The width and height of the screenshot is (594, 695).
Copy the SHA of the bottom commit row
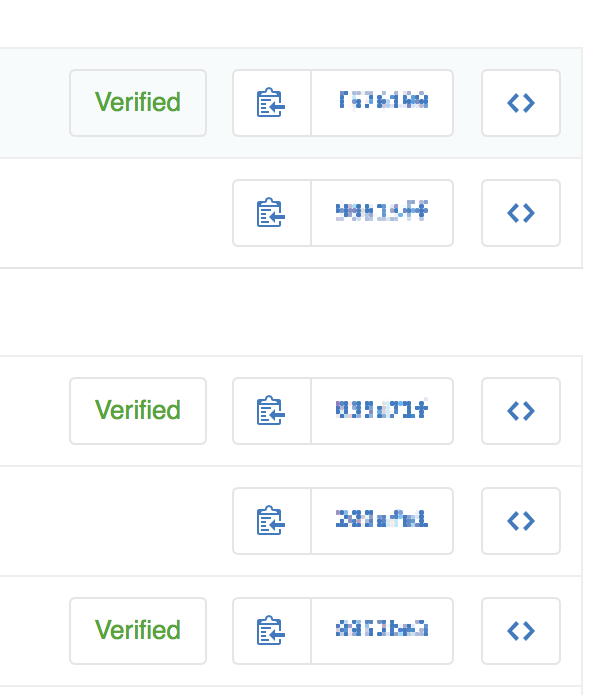(x=272, y=631)
